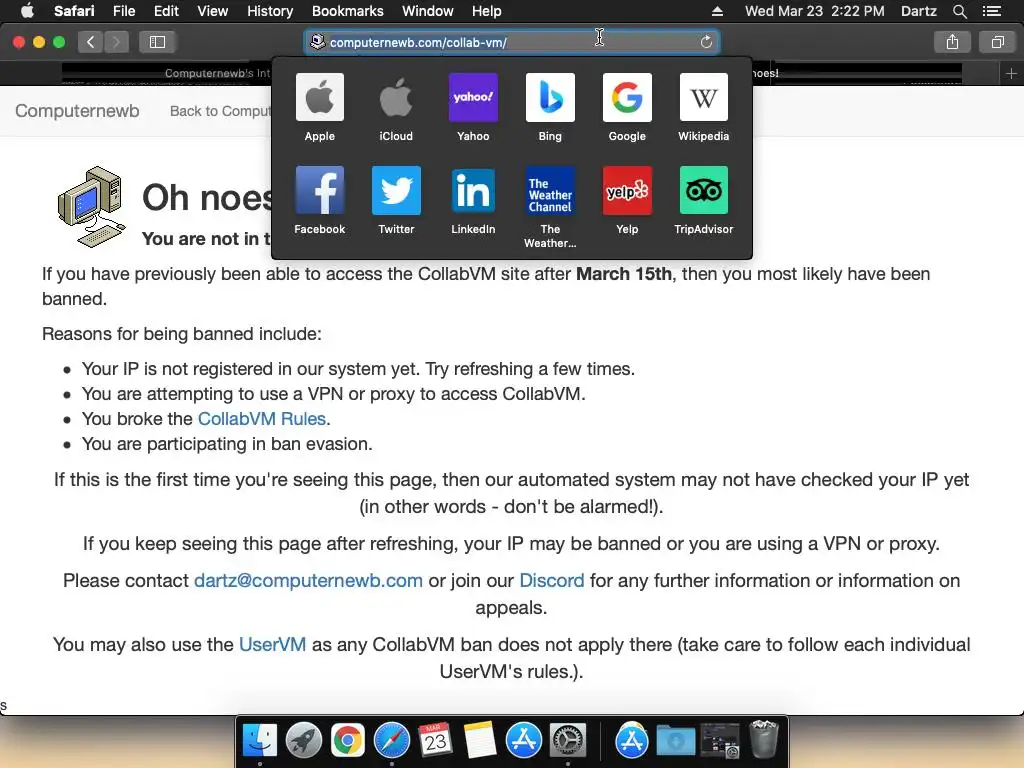Image resolution: width=1024 pixels, height=768 pixels.
Task: Open Notification Center list icon
Action: click(991, 11)
